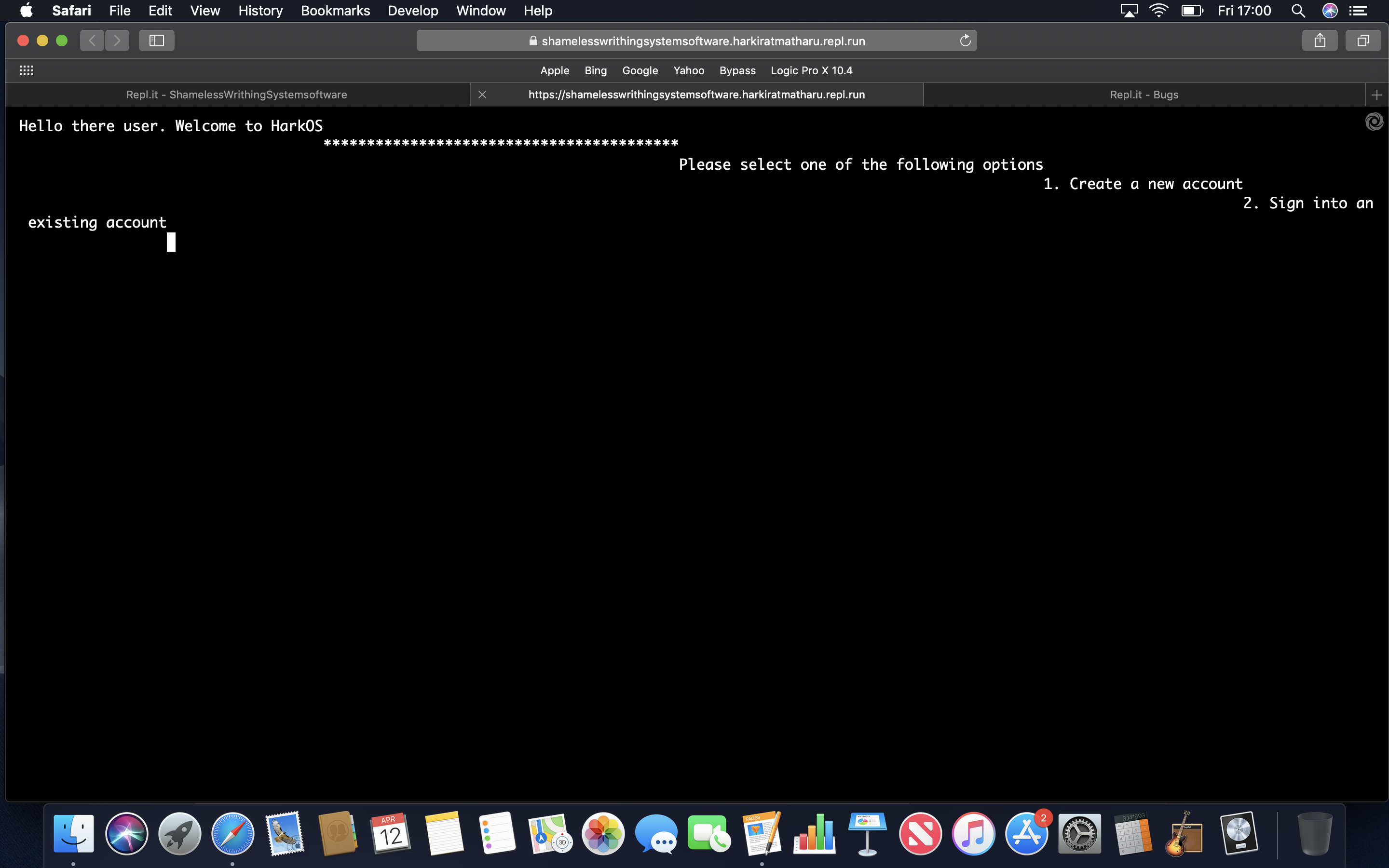Open the Bing bookmark link
This screenshot has width=1389, height=868.
(x=596, y=70)
